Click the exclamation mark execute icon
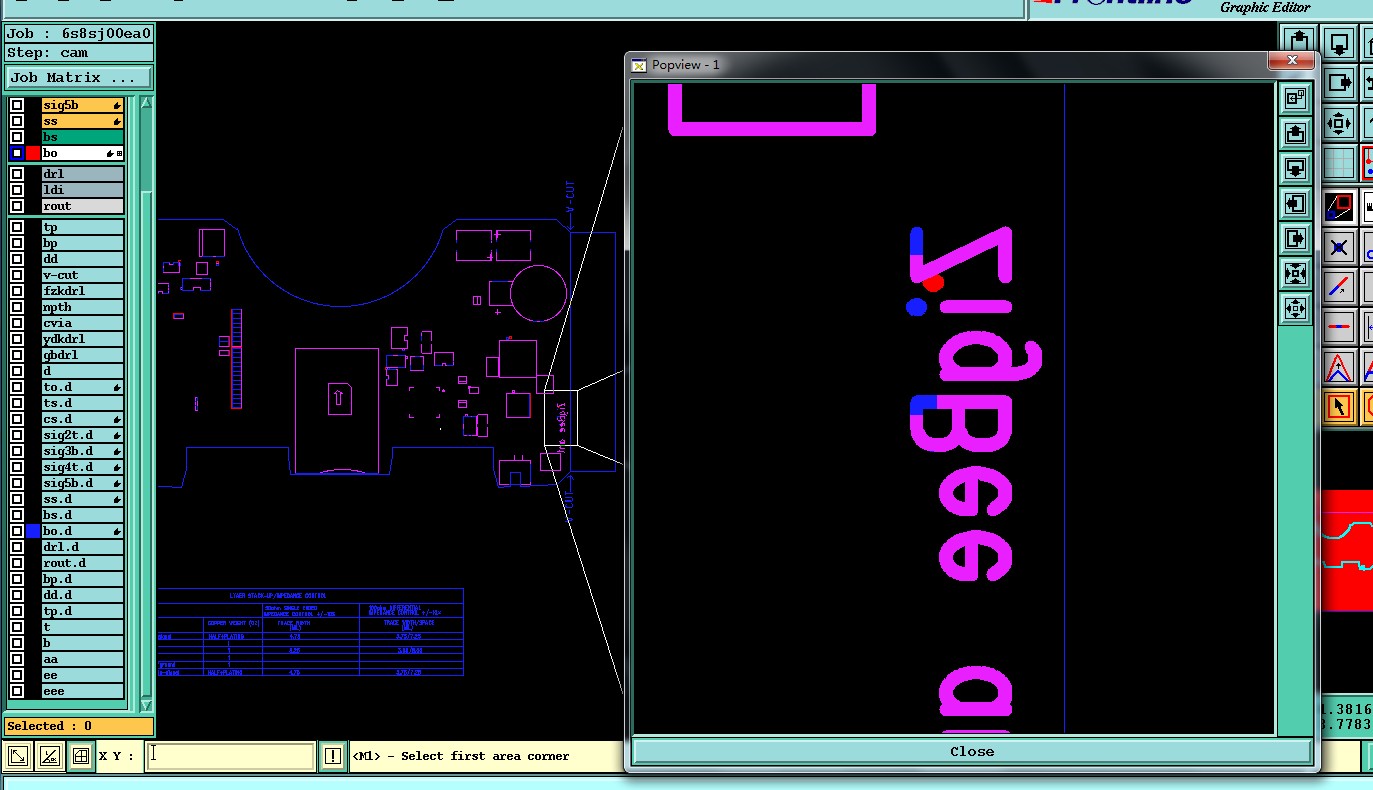The image size is (1373, 790). (x=332, y=757)
